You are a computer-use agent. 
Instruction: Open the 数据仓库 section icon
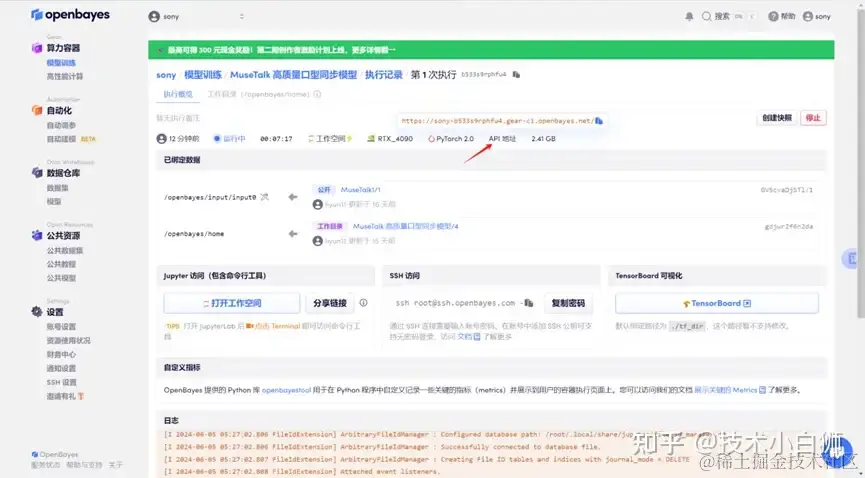37,173
